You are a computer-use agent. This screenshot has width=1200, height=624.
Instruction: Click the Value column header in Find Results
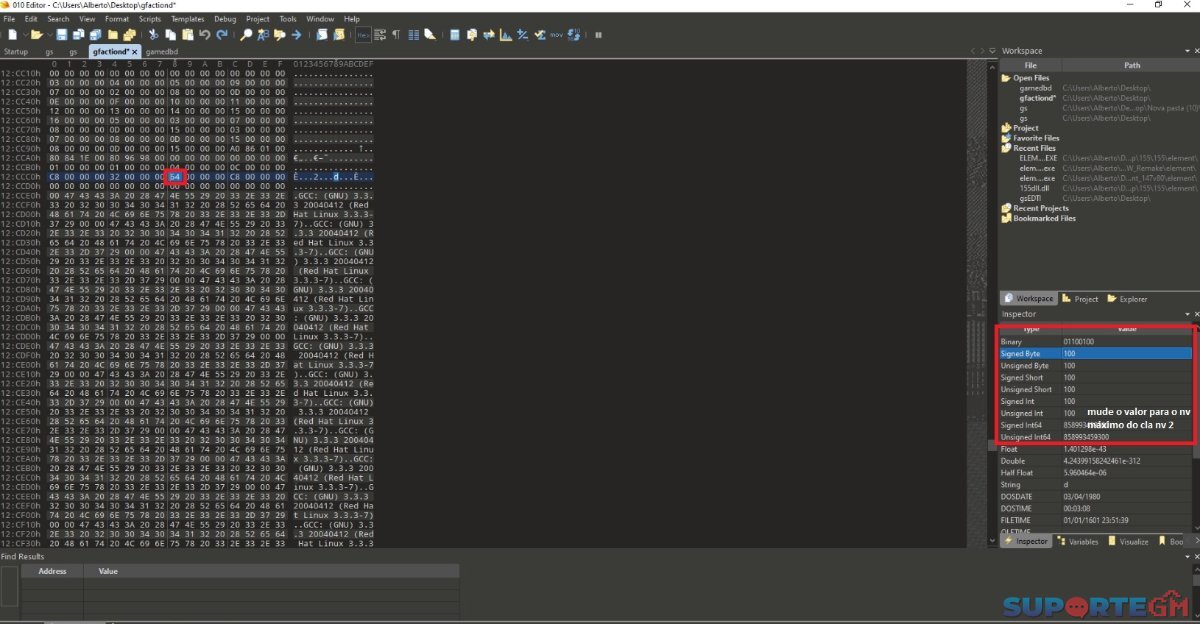108,571
